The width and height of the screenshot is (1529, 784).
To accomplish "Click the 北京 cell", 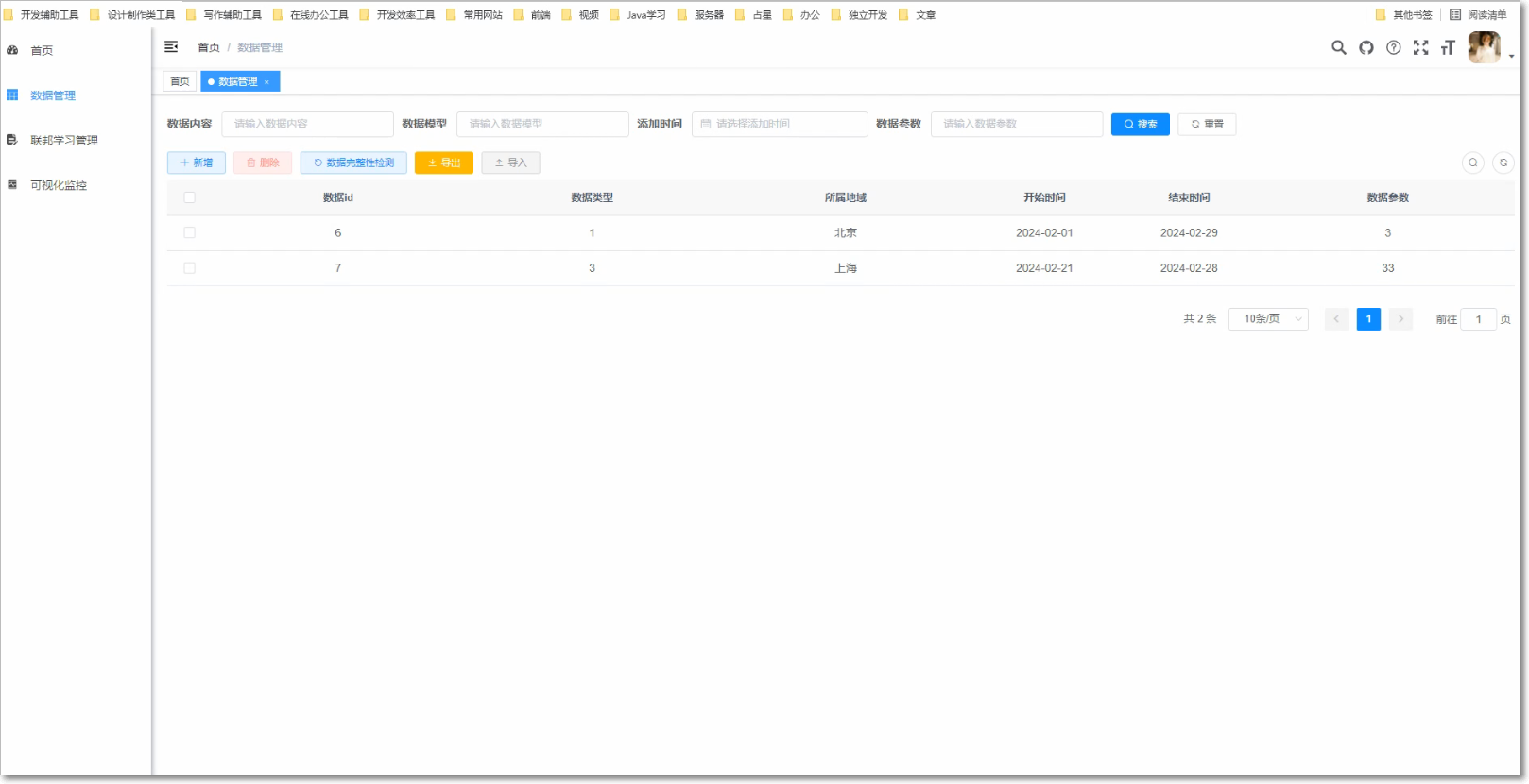I will pos(845,232).
